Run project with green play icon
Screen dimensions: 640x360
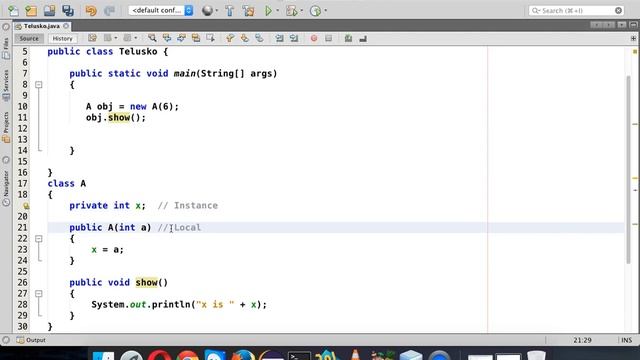click(268, 11)
